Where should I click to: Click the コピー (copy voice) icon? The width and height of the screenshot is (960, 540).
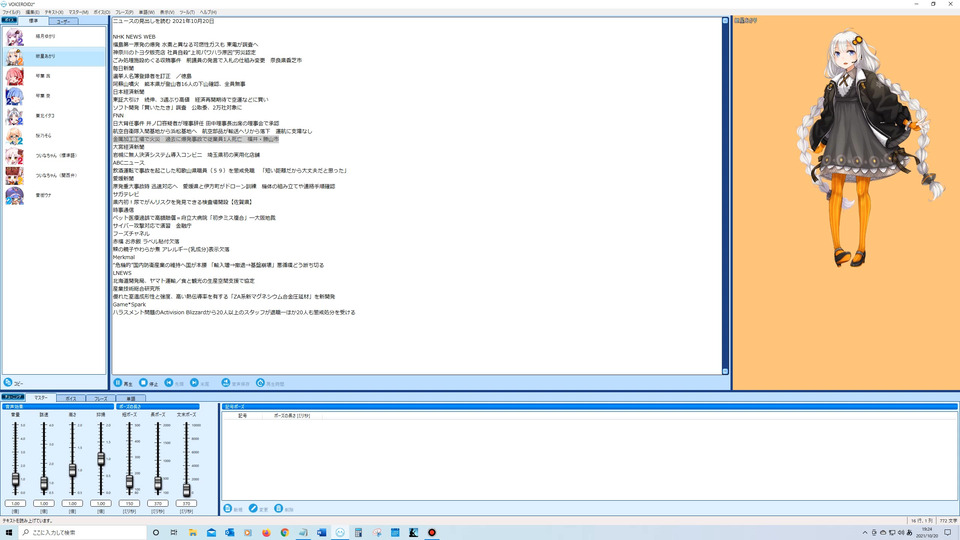(x=8, y=383)
